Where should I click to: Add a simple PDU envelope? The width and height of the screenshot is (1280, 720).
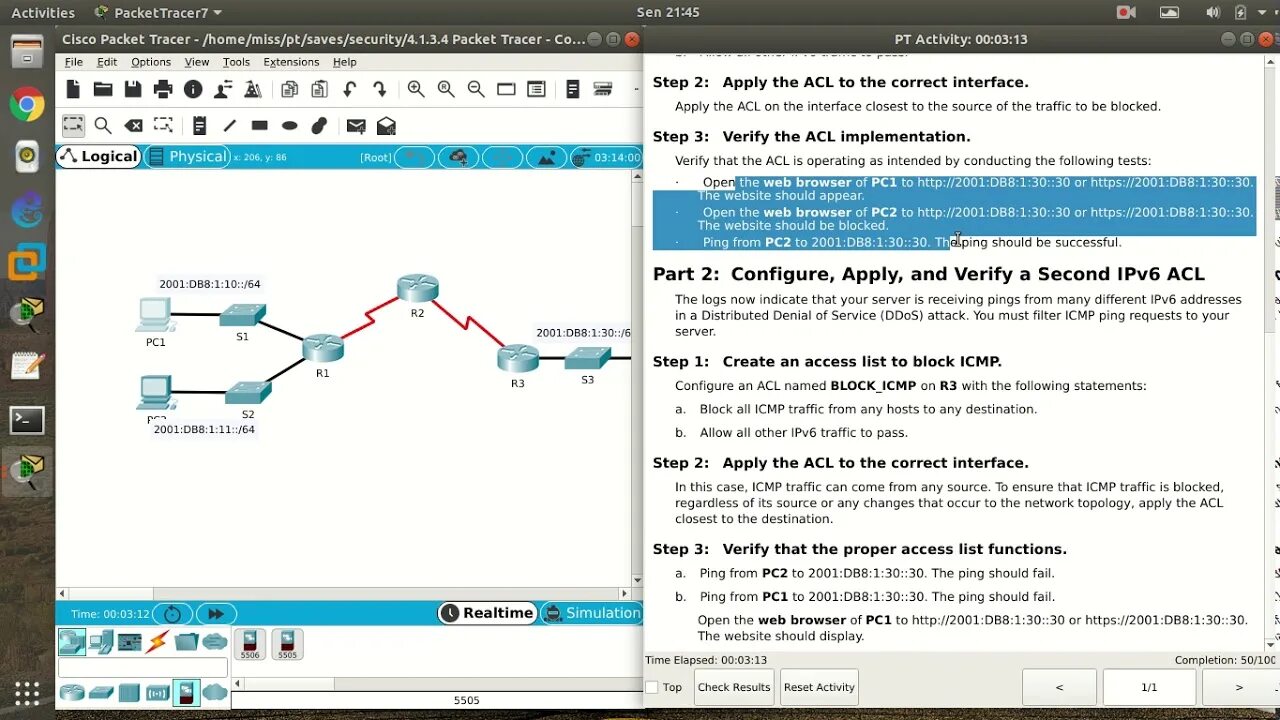click(356, 126)
